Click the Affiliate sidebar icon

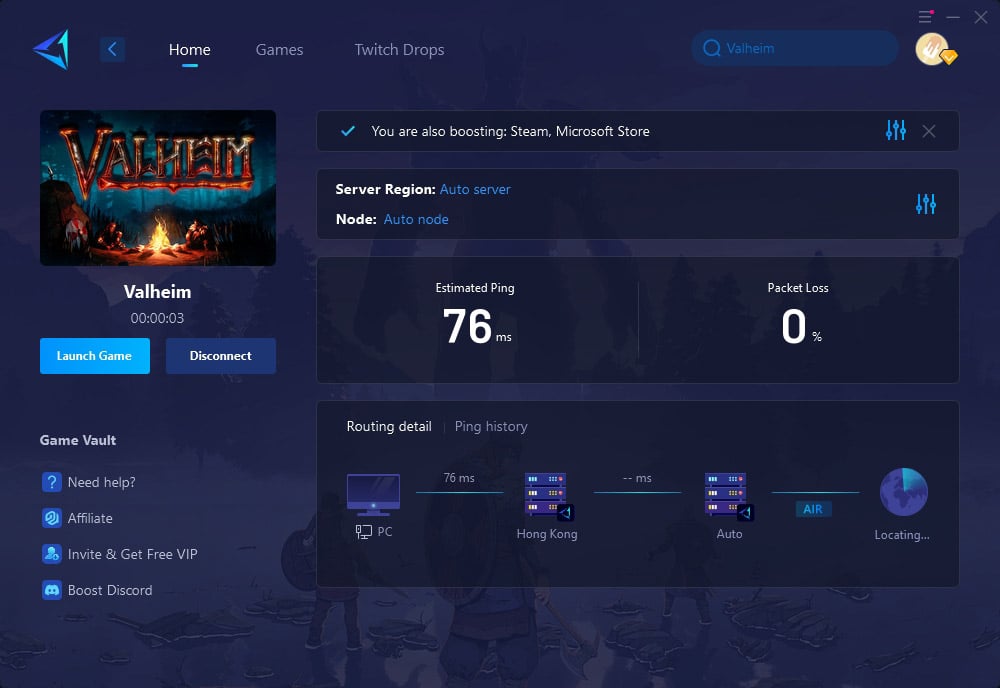pos(52,518)
